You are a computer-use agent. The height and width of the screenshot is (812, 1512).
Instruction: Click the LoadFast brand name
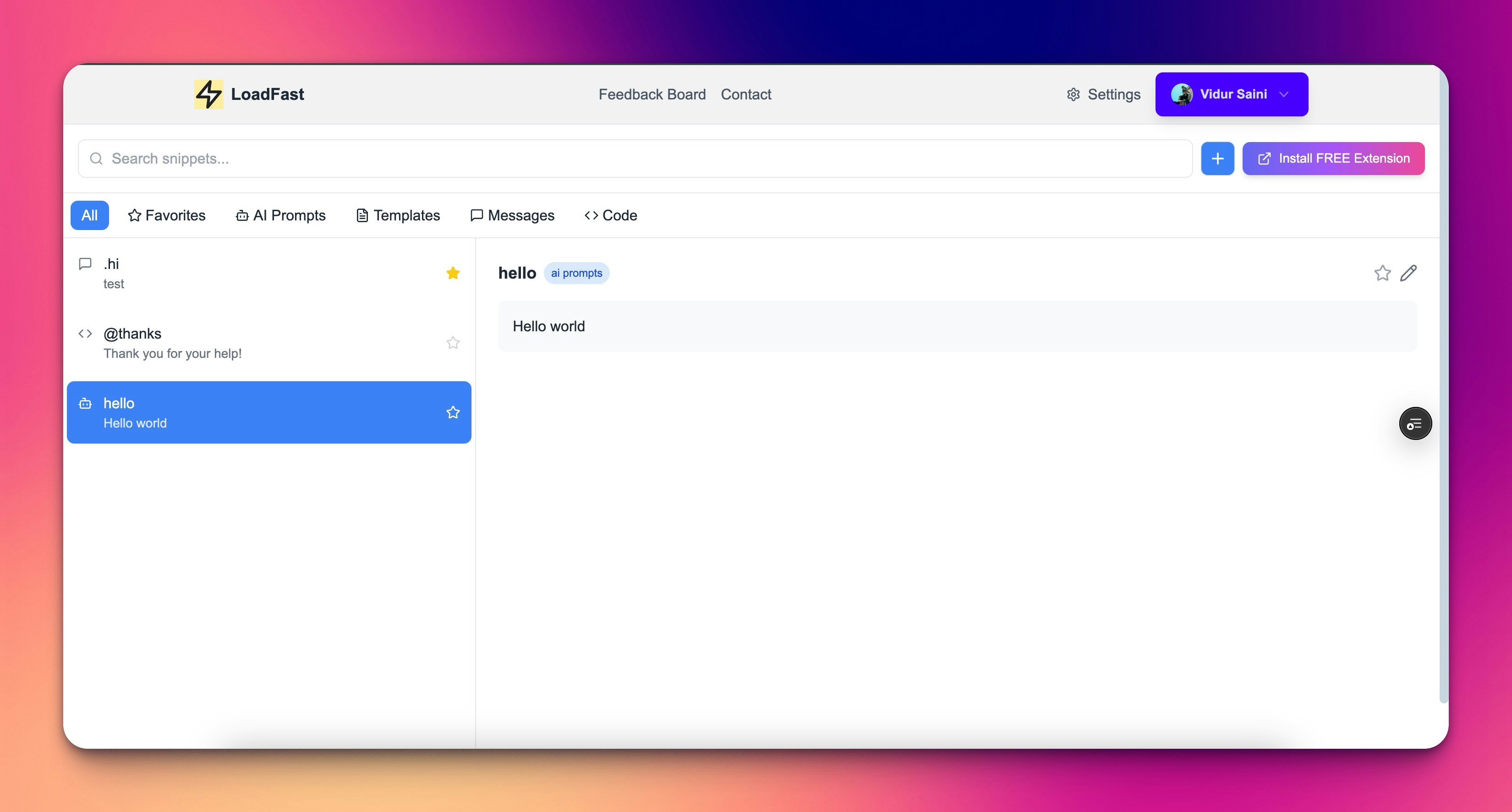point(268,94)
